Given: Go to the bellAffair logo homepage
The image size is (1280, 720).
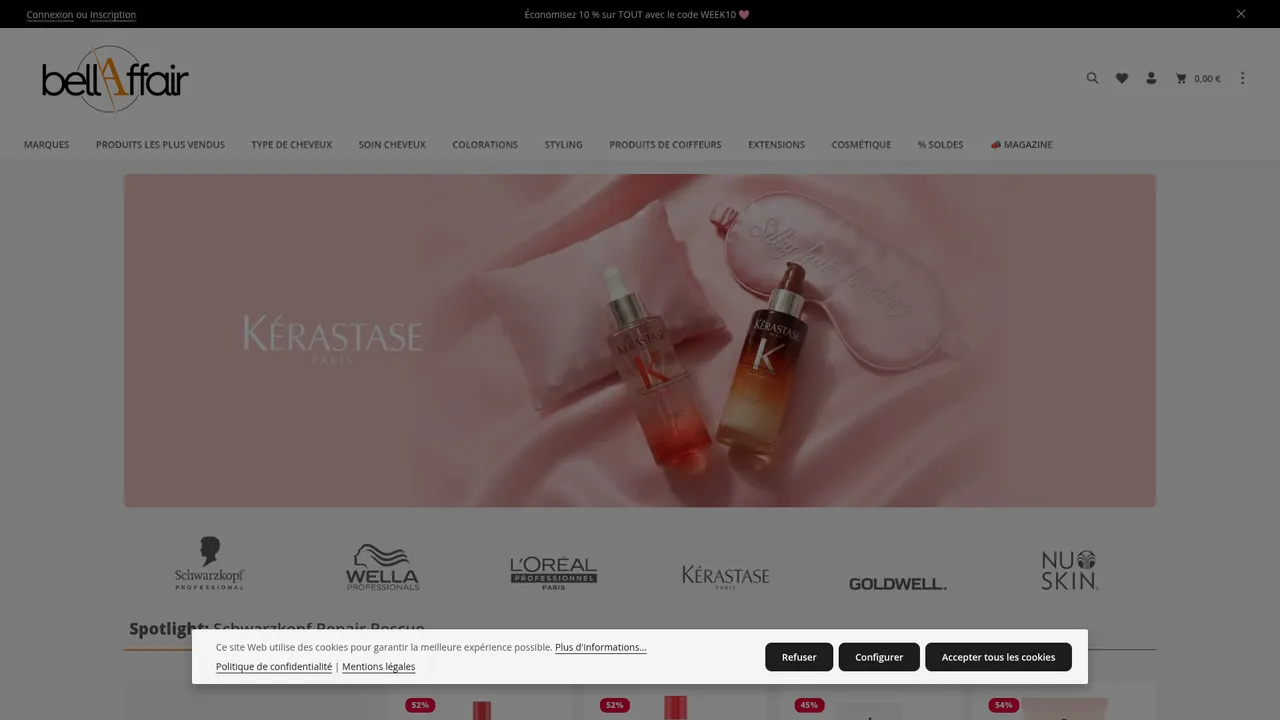Looking at the screenshot, I should click(x=115, y=80).
